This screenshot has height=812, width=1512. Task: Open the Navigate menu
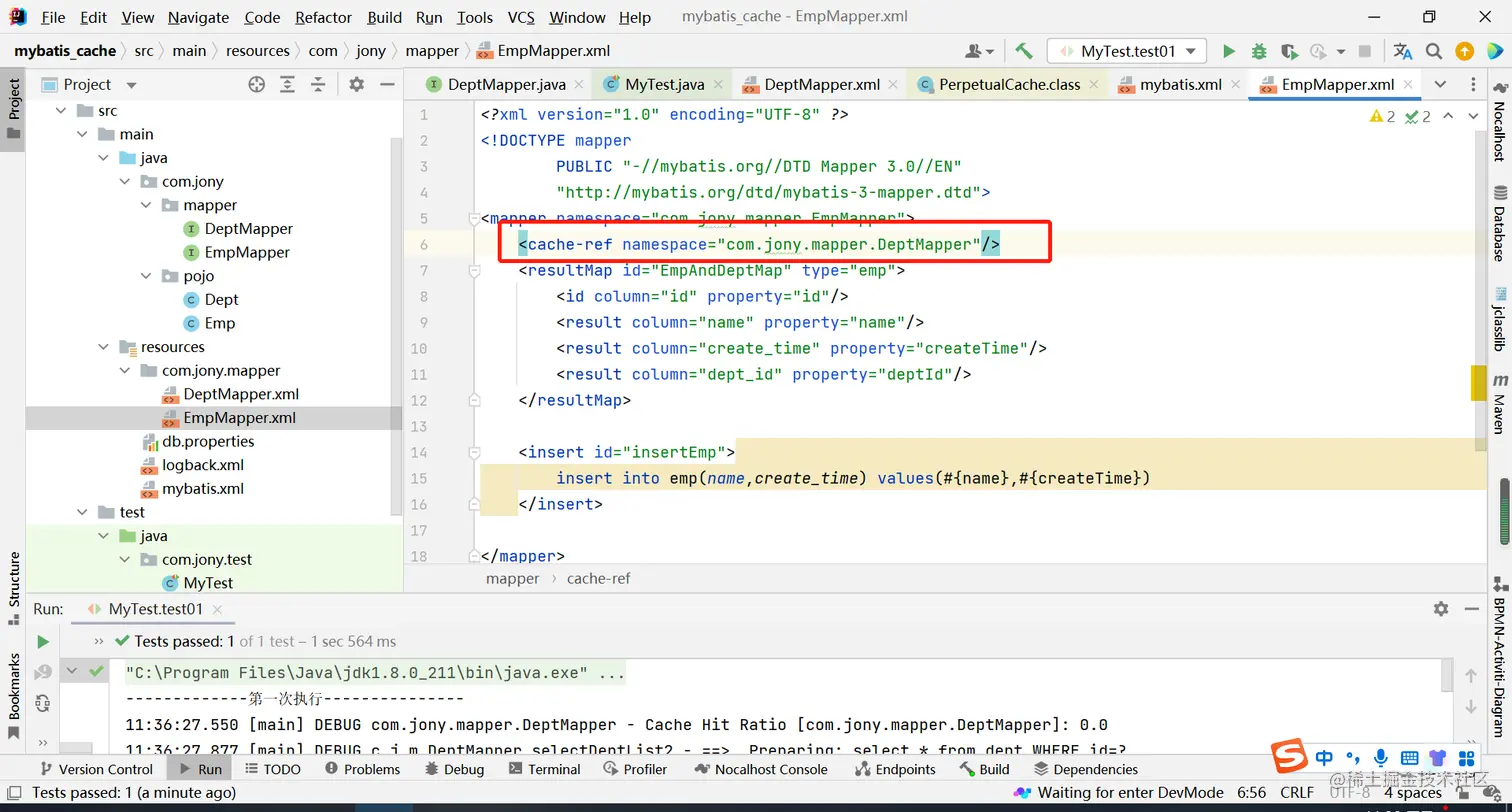[x=198, y=17]
